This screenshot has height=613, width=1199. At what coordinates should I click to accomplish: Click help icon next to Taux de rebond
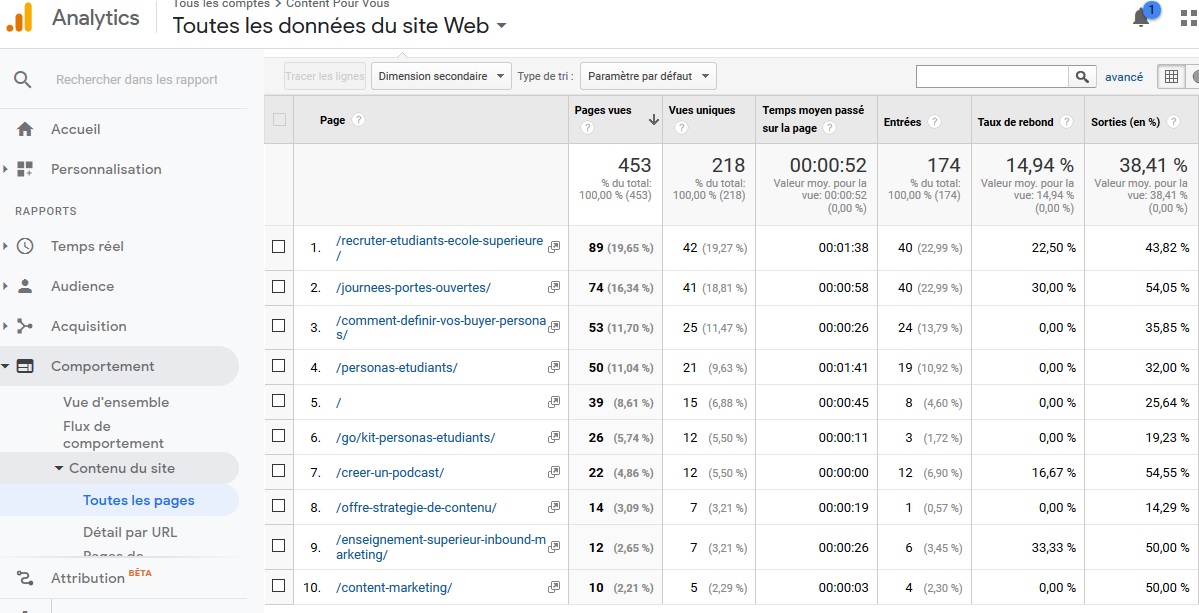(1067, 122)
